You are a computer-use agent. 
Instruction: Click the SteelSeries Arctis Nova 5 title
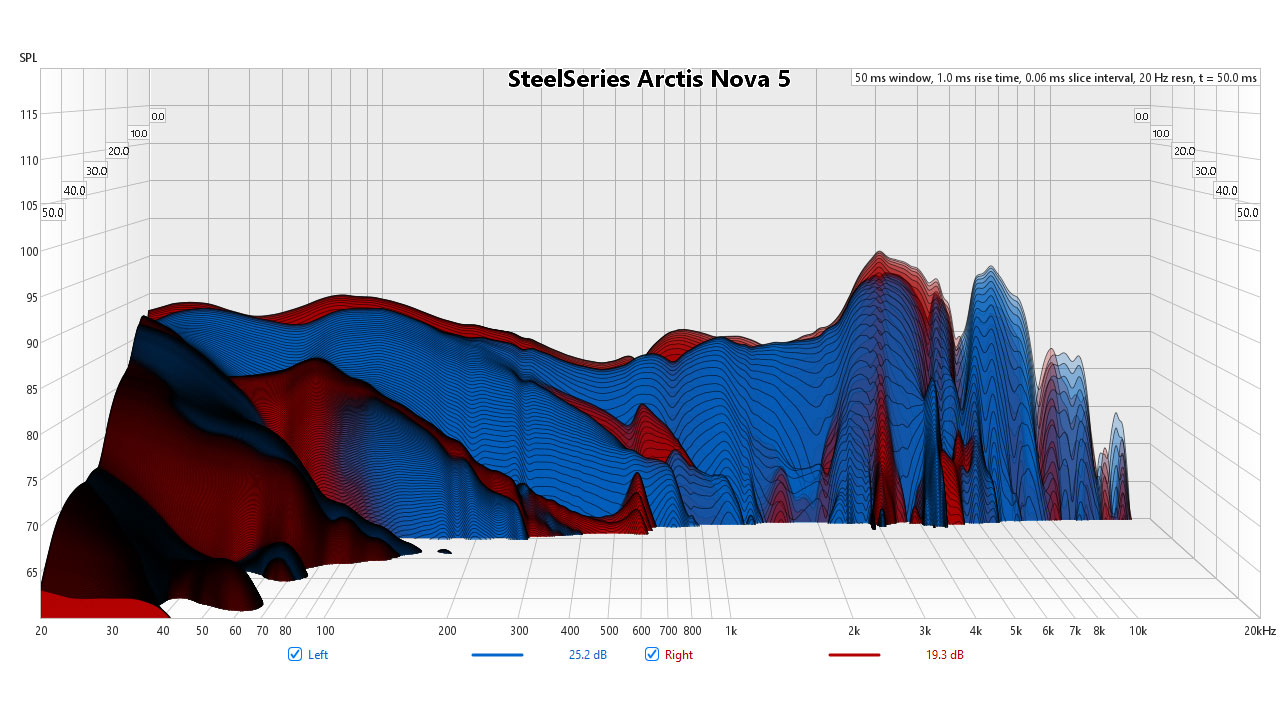(x=649, y=79)
